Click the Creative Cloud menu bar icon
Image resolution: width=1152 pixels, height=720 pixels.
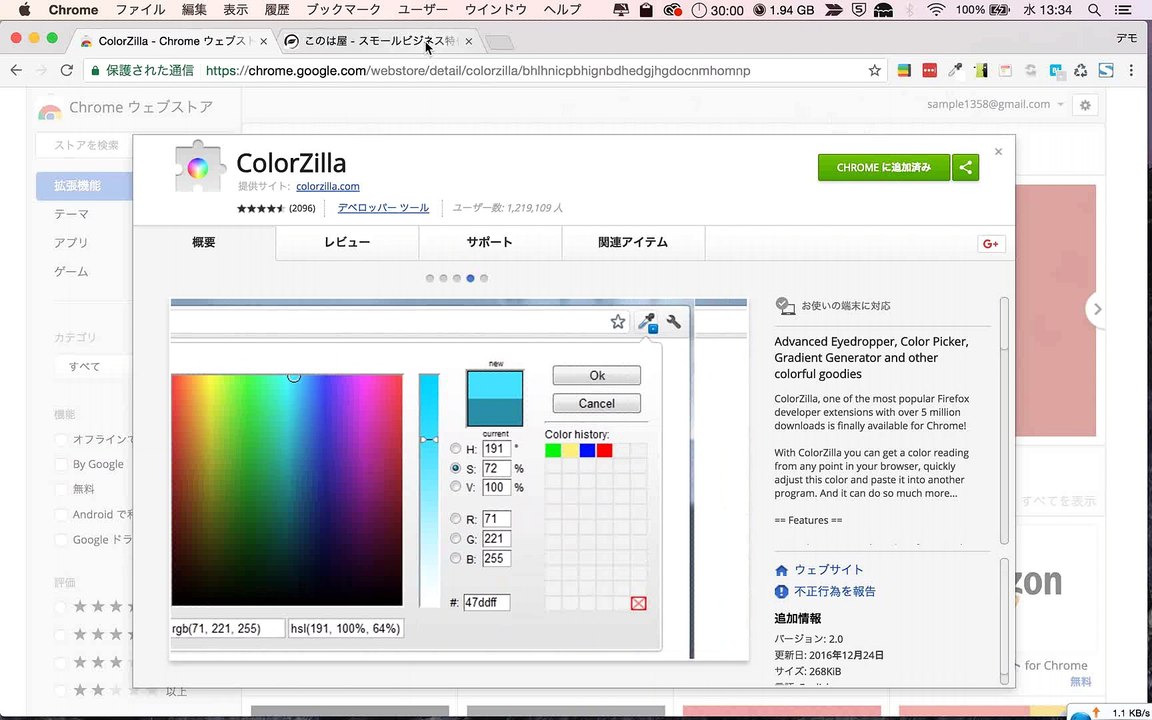click(672, 10)
